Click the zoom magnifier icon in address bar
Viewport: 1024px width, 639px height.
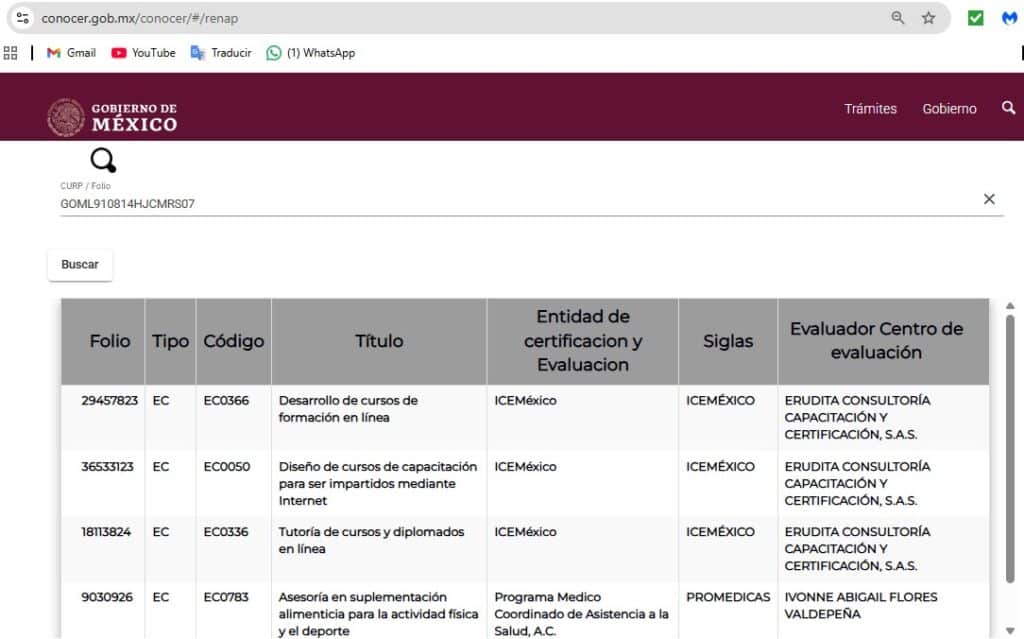click(897, 18)
